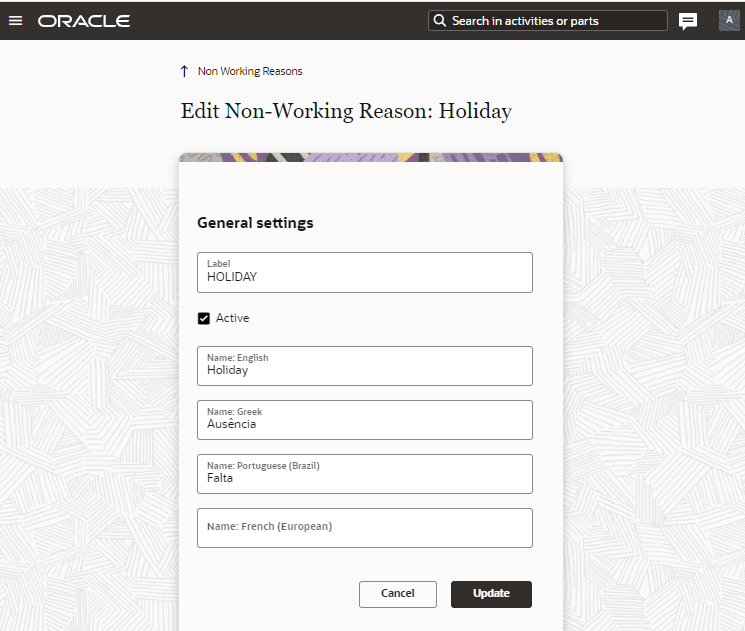Focus the empty Name: French (European) field
The height and width of the screenshot is (631, 745).
click(x=365, y=529)
